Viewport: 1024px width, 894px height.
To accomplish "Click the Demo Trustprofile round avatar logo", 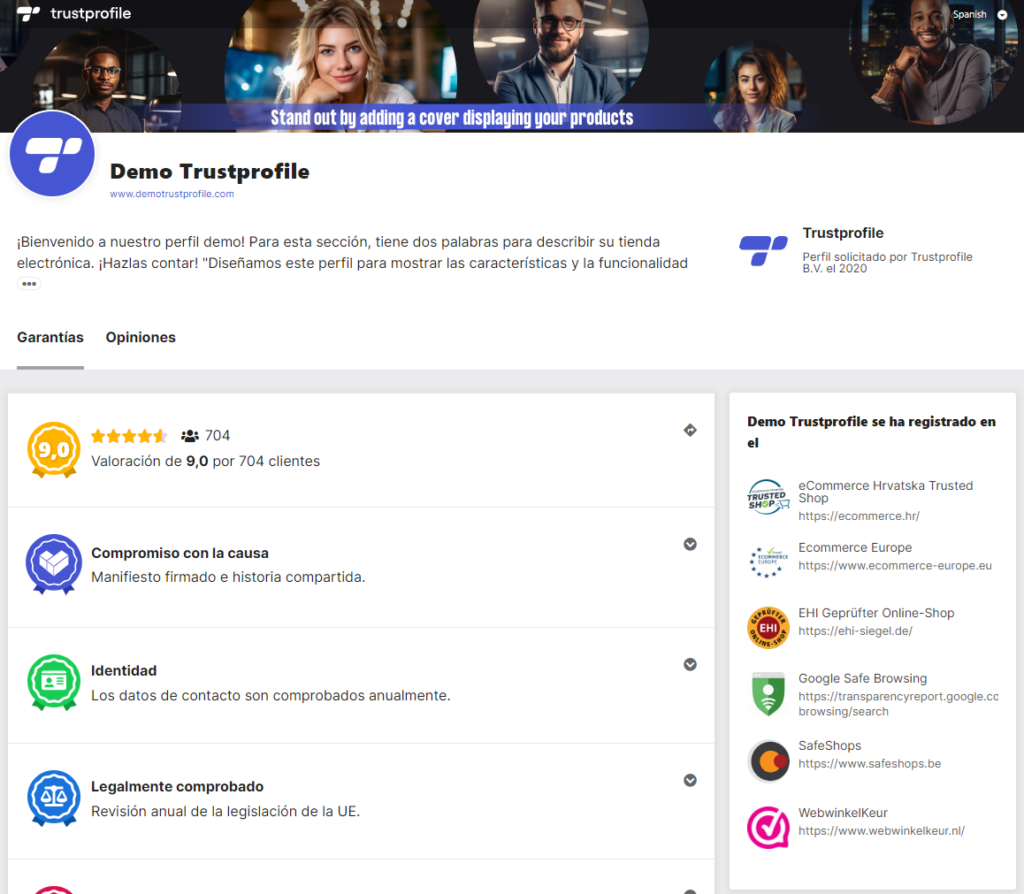I will pyautogui.click(x=52, y=154).
